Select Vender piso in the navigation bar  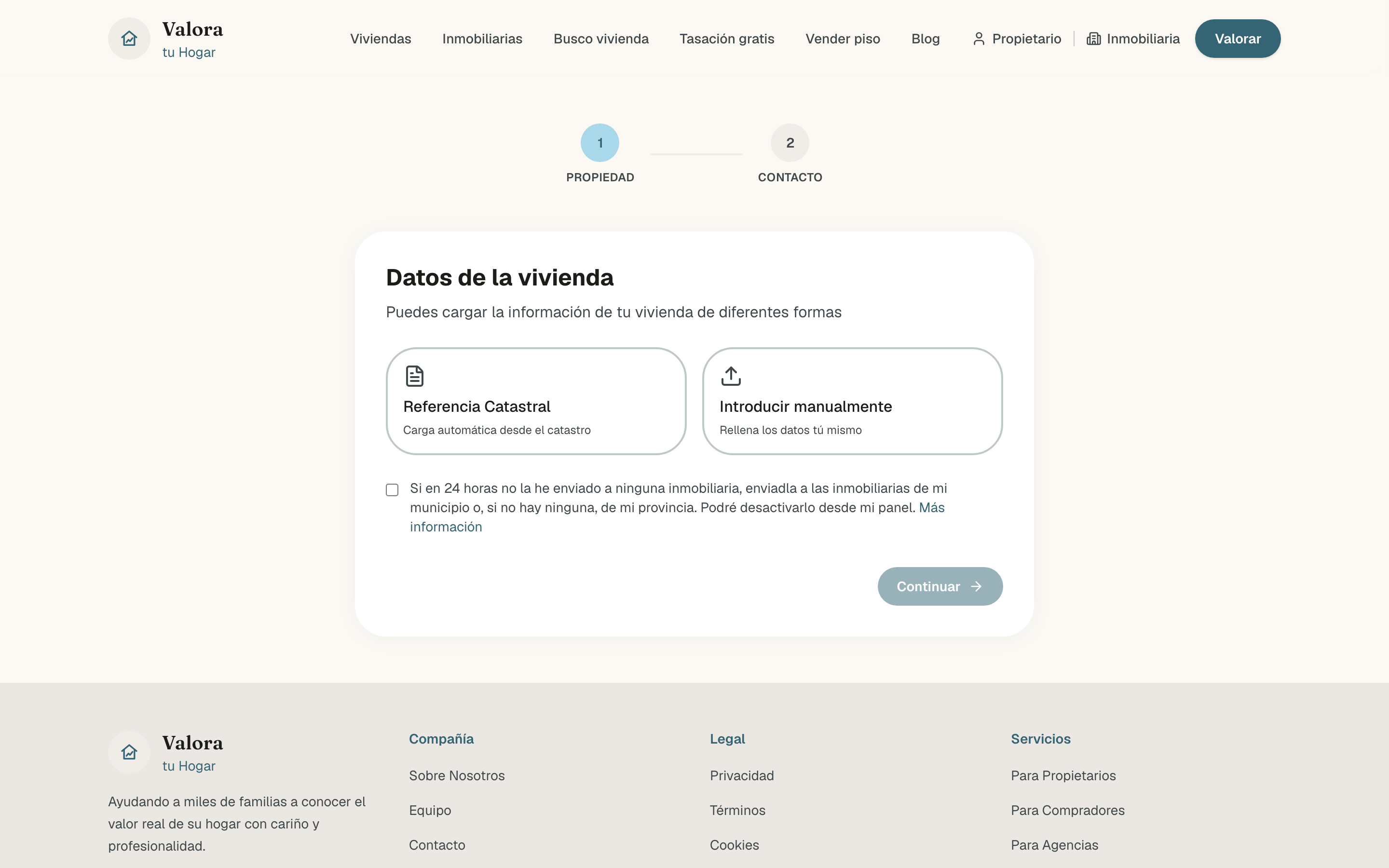tap(843, 39)
